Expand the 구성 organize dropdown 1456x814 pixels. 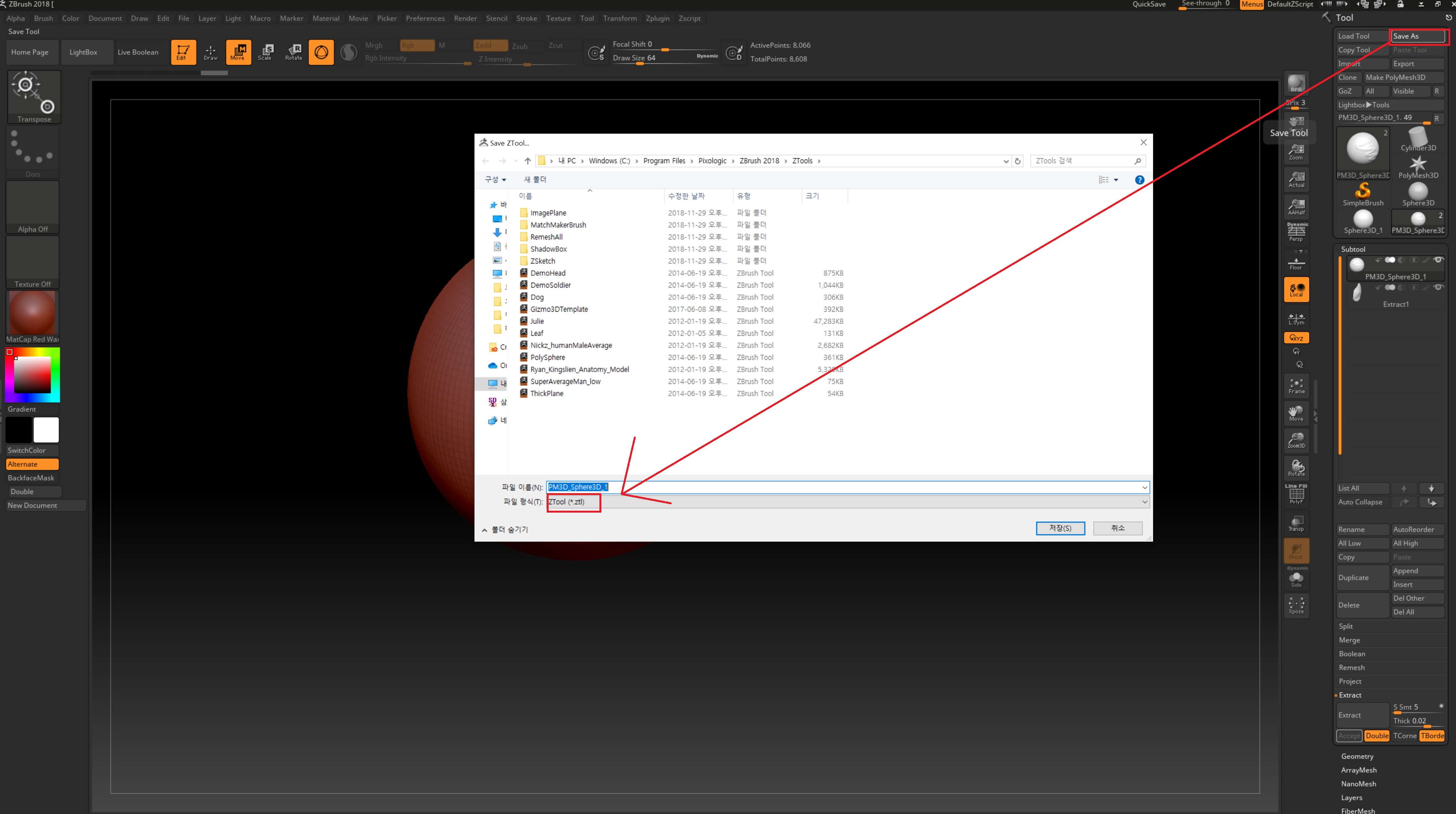pos(495,179)
